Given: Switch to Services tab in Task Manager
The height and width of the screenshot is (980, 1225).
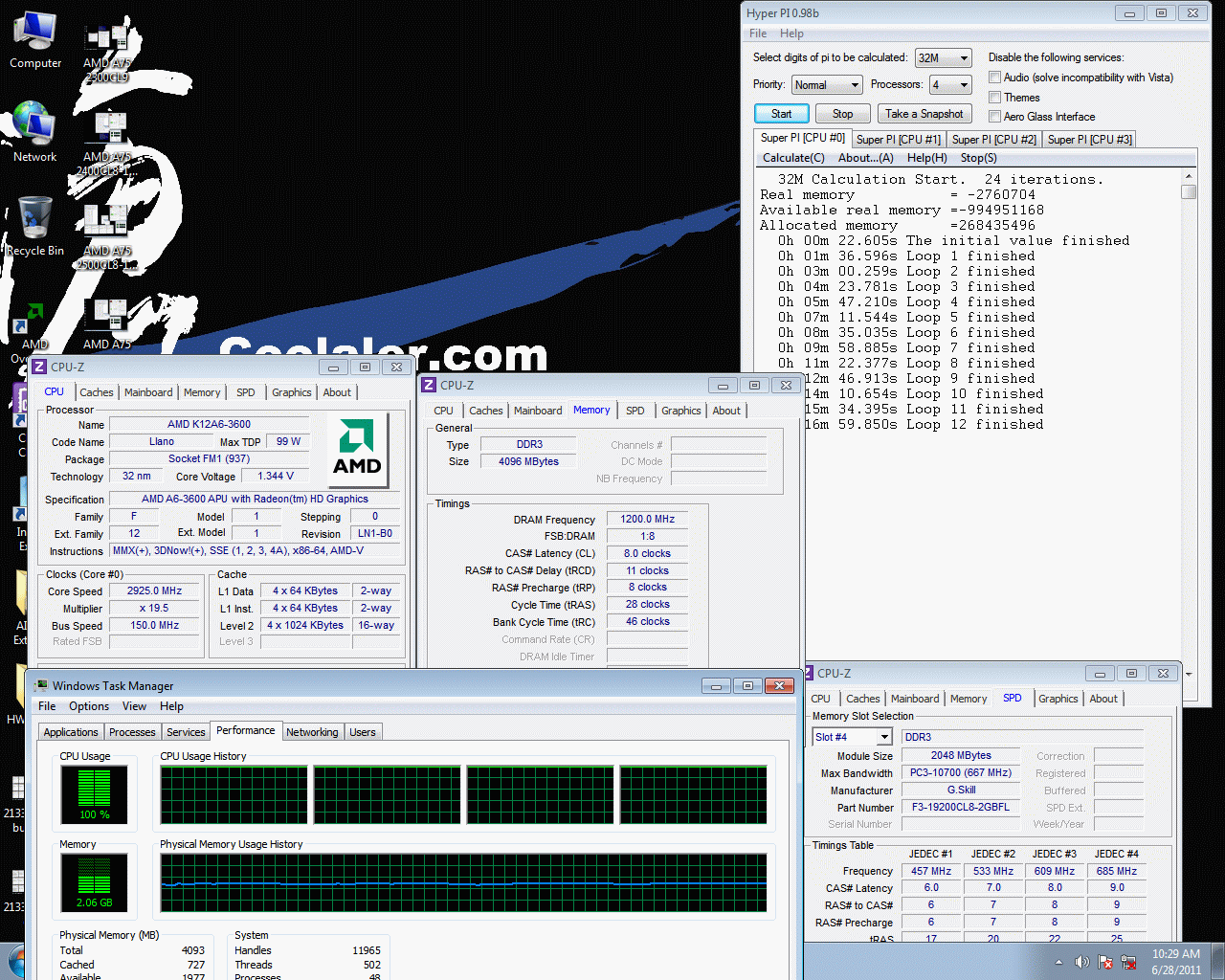Looking at the screenshot, I should pos(186,732).
